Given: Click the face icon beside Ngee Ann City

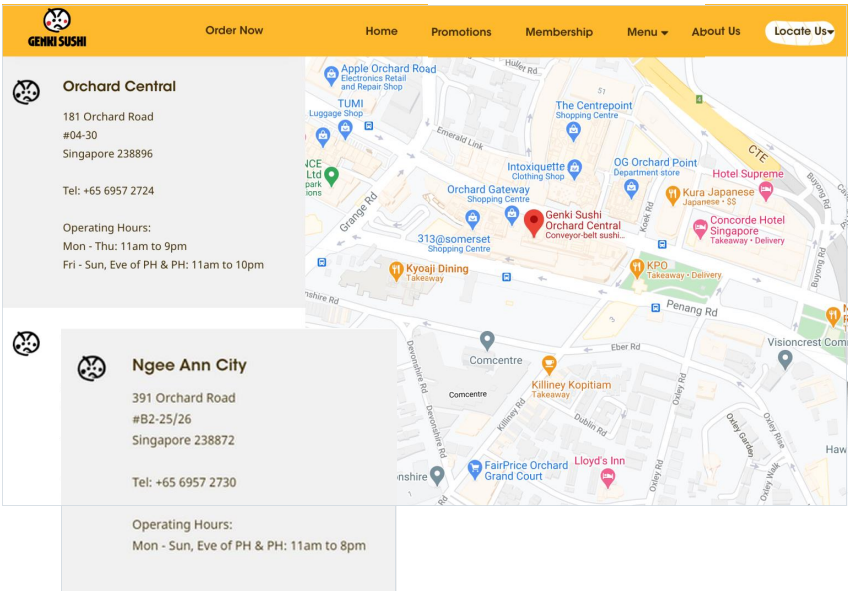Looking at the screenshot, I should [92, 368].
